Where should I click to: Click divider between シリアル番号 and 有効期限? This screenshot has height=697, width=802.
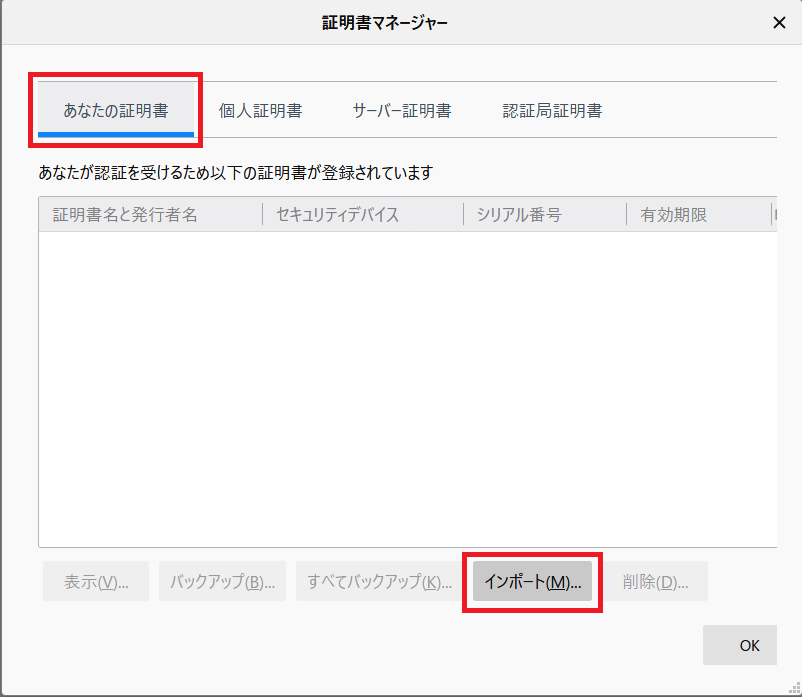pyautogui.click(x=627, y=215)
